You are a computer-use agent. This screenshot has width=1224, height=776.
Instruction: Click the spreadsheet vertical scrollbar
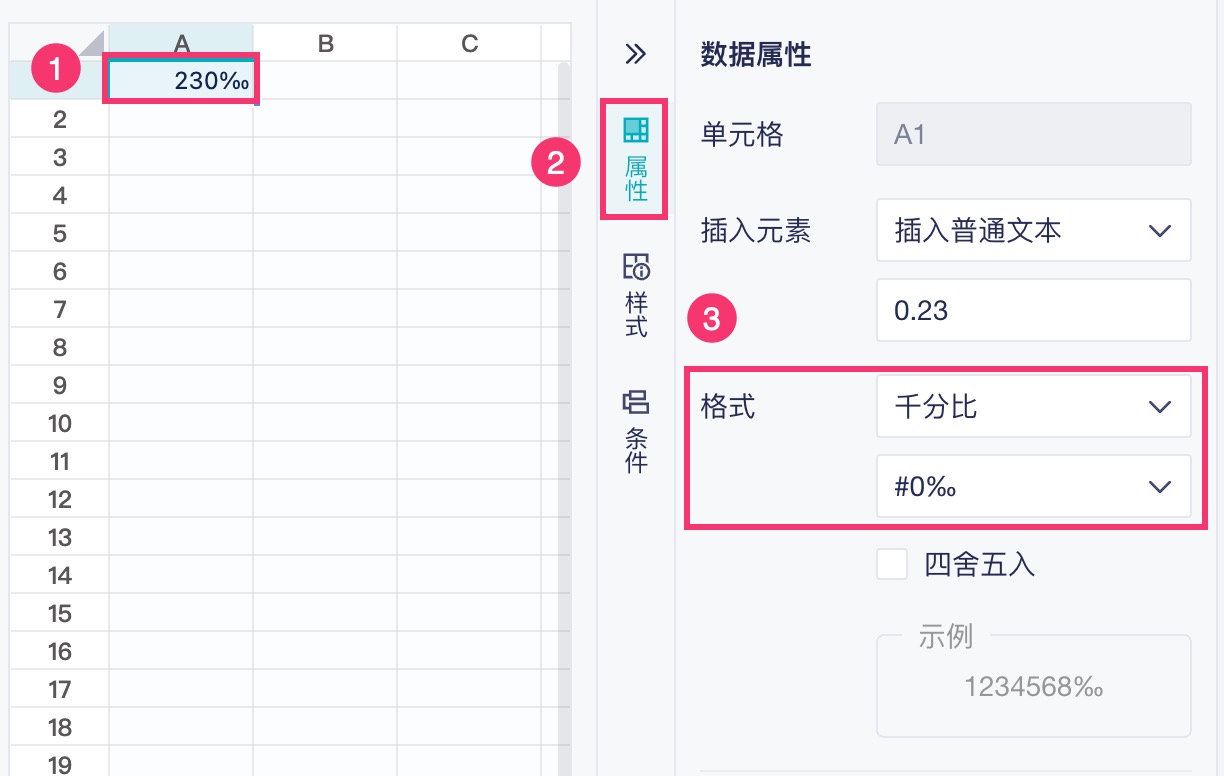click(564, 400)
